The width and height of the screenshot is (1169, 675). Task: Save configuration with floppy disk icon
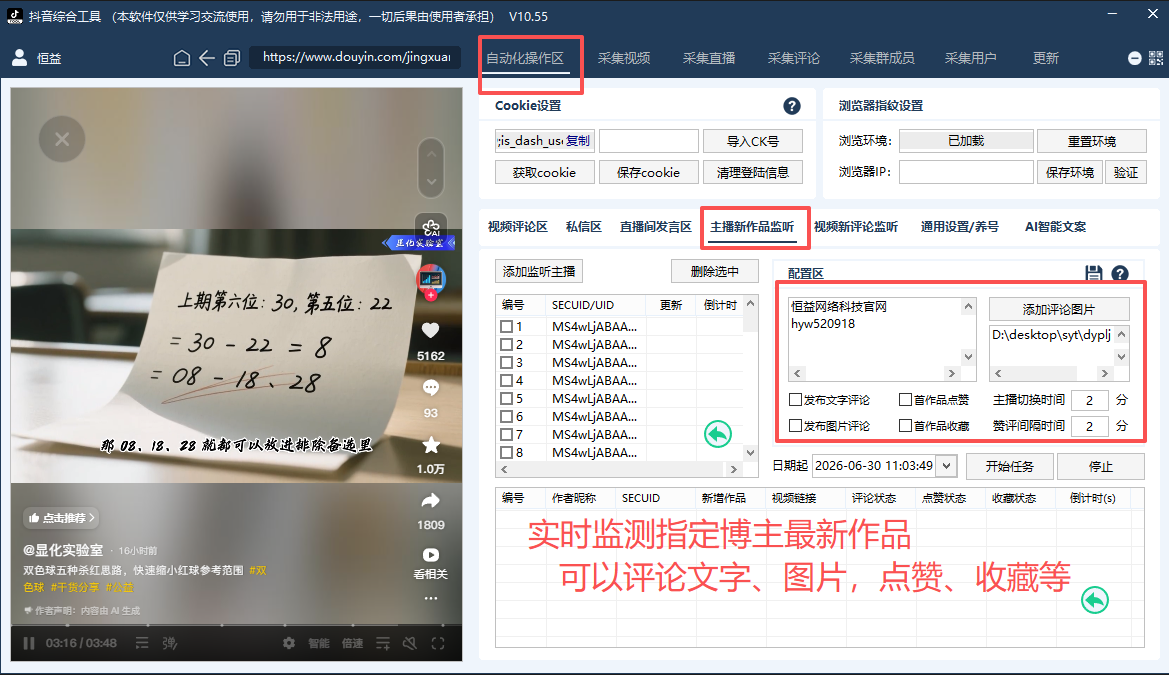click(1094, 273)
